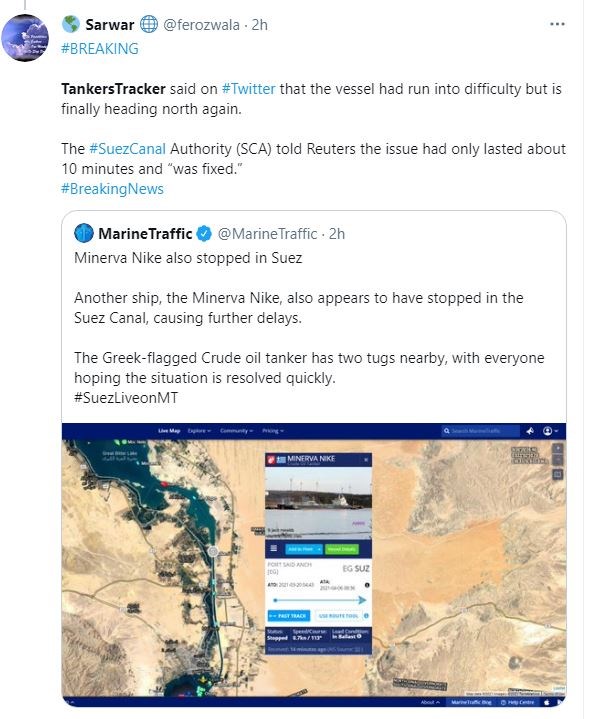Image resolution: width=603 pixels, height=719 pixels.
Task: Expand the About menu in map footer
Action: coord(430,702)
